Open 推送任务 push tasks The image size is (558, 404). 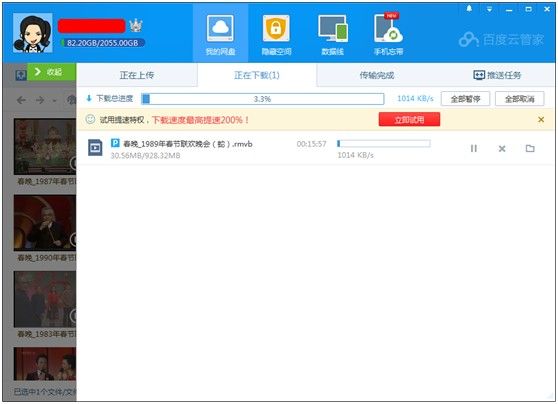(497, 75)
